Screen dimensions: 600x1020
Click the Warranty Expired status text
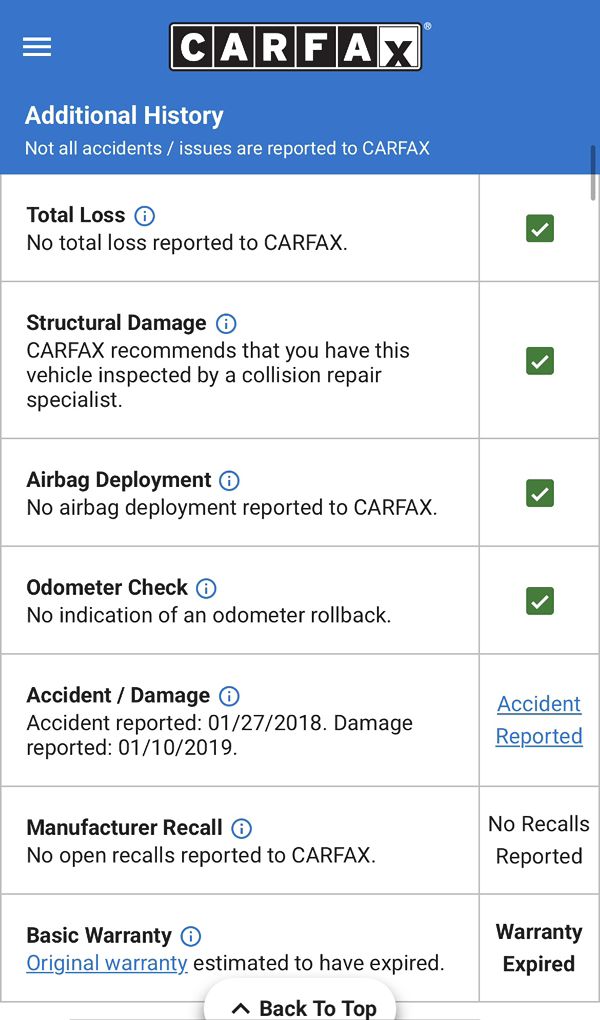click(539, 948)
